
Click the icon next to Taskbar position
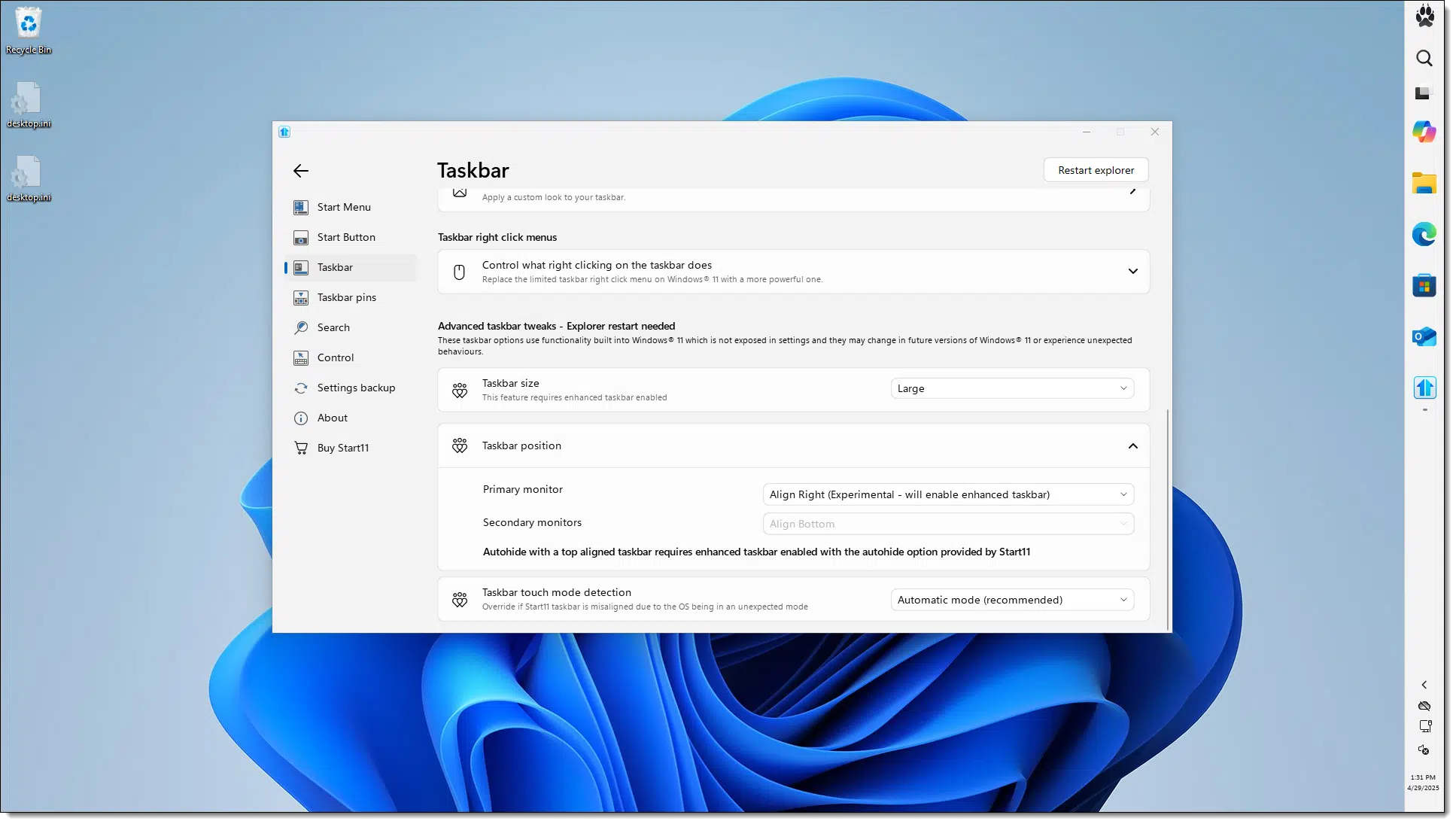point(459,445)
